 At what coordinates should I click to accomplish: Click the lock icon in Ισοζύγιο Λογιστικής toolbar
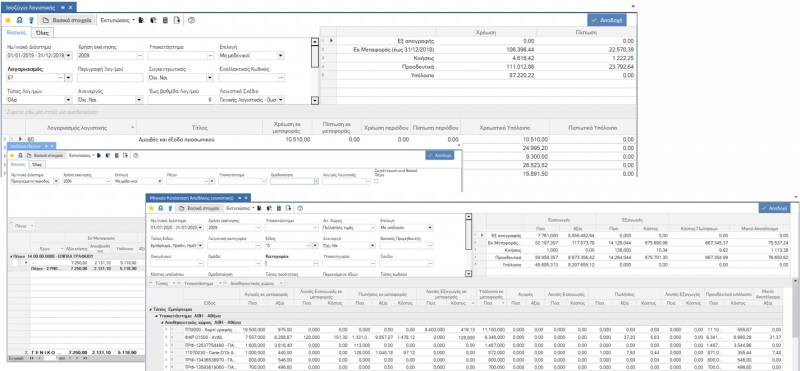click(20, 20)
